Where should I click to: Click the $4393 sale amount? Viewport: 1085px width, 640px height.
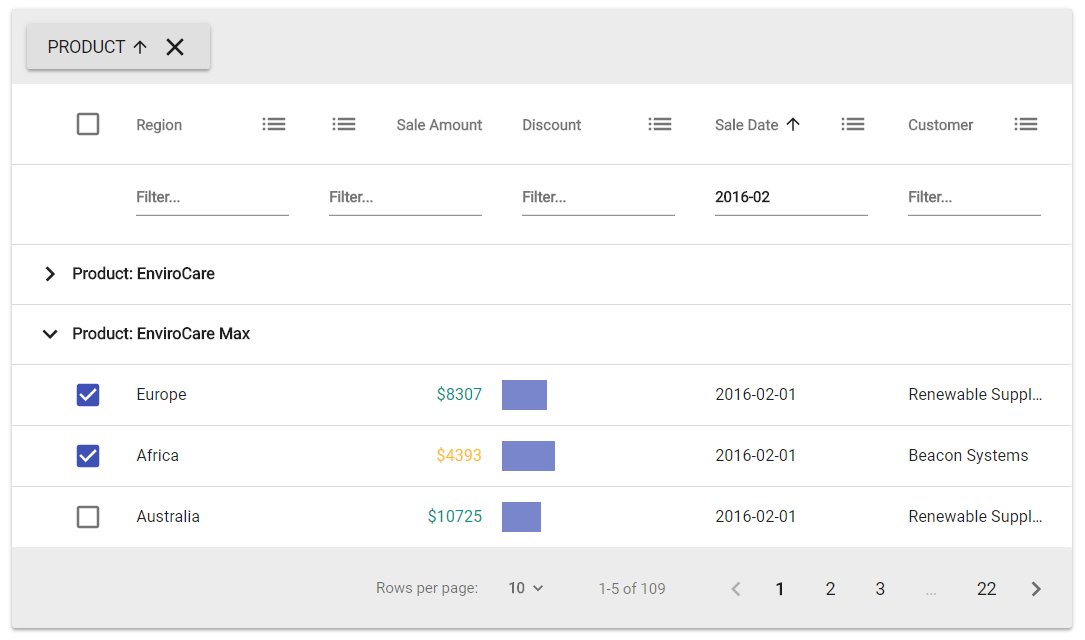459,455
